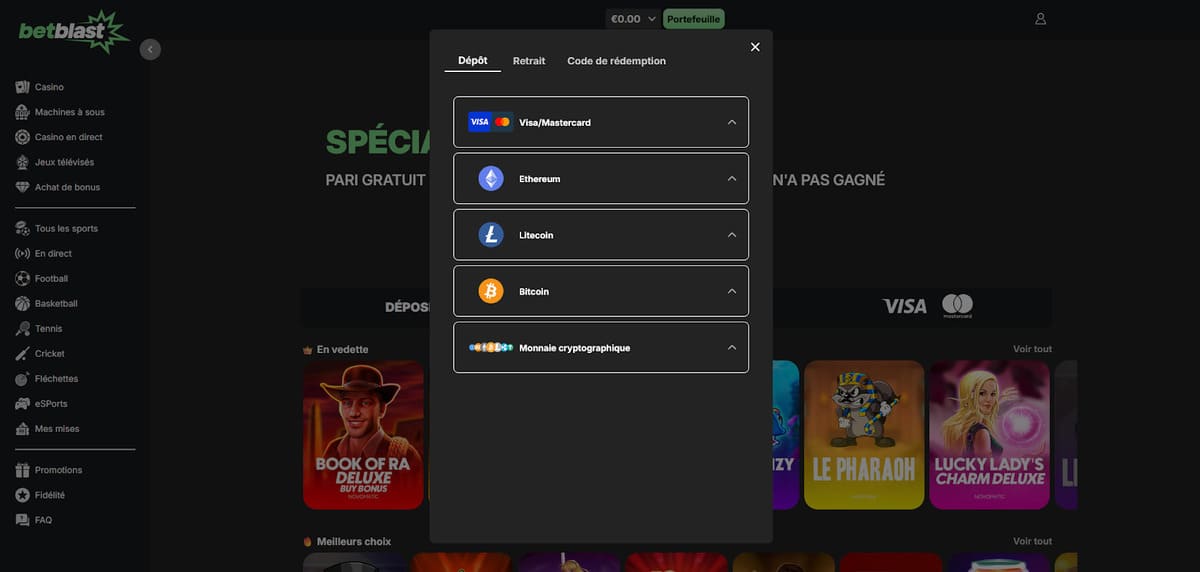The width and height of the screenshot is (1200, 572).
Task: Click the Machines à sous icon
Action: point(23,112)
